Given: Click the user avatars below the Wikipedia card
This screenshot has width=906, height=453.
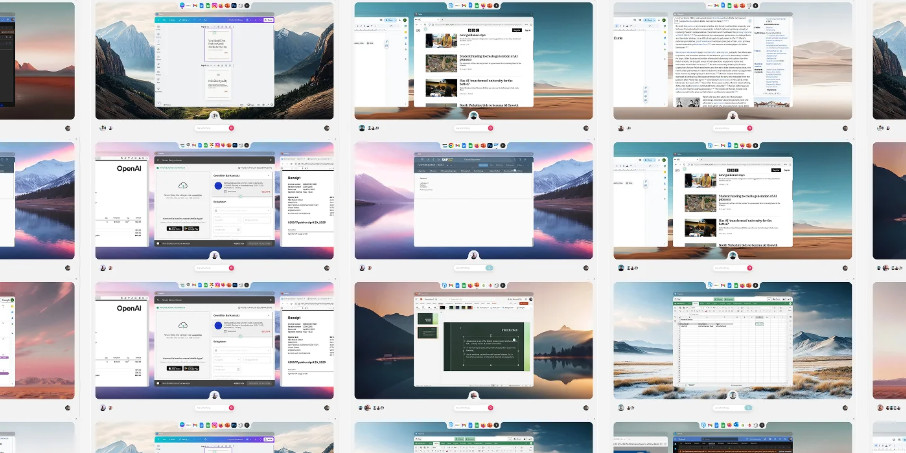Looking at the screenshot, I should [623, 128].
